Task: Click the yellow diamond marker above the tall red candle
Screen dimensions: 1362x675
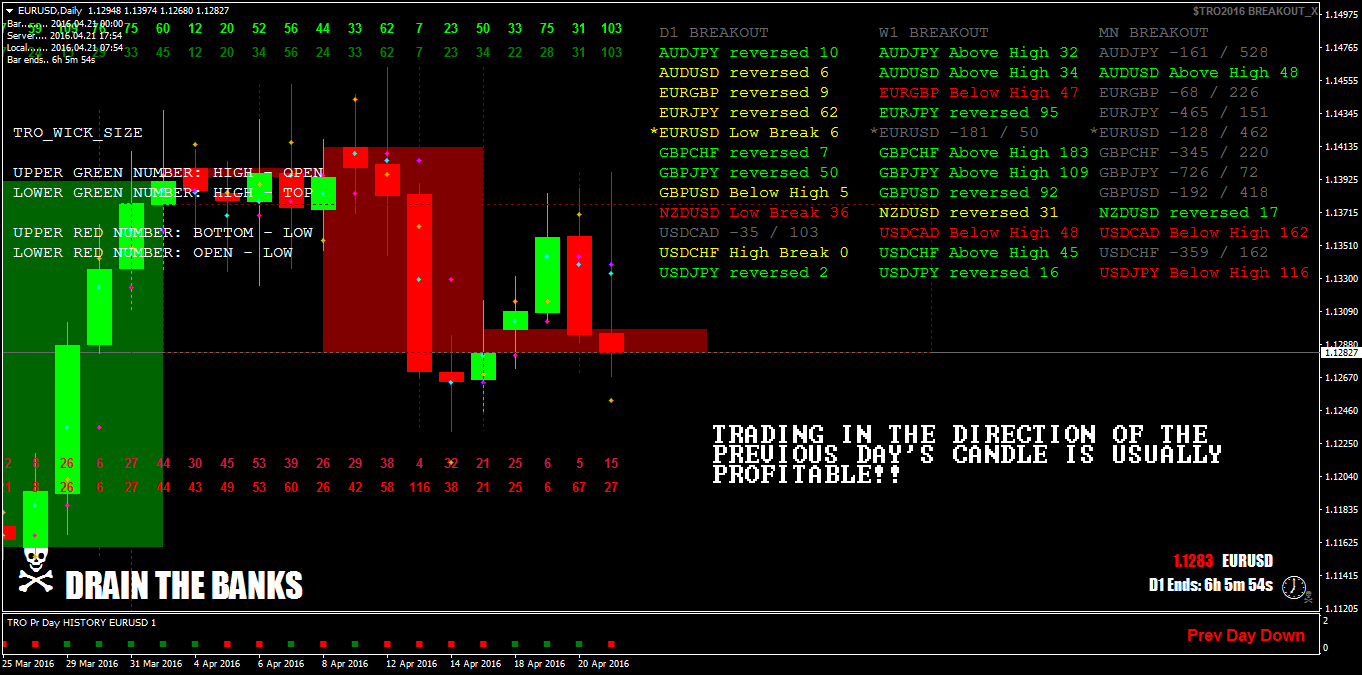Action: [x=419, y=225]
